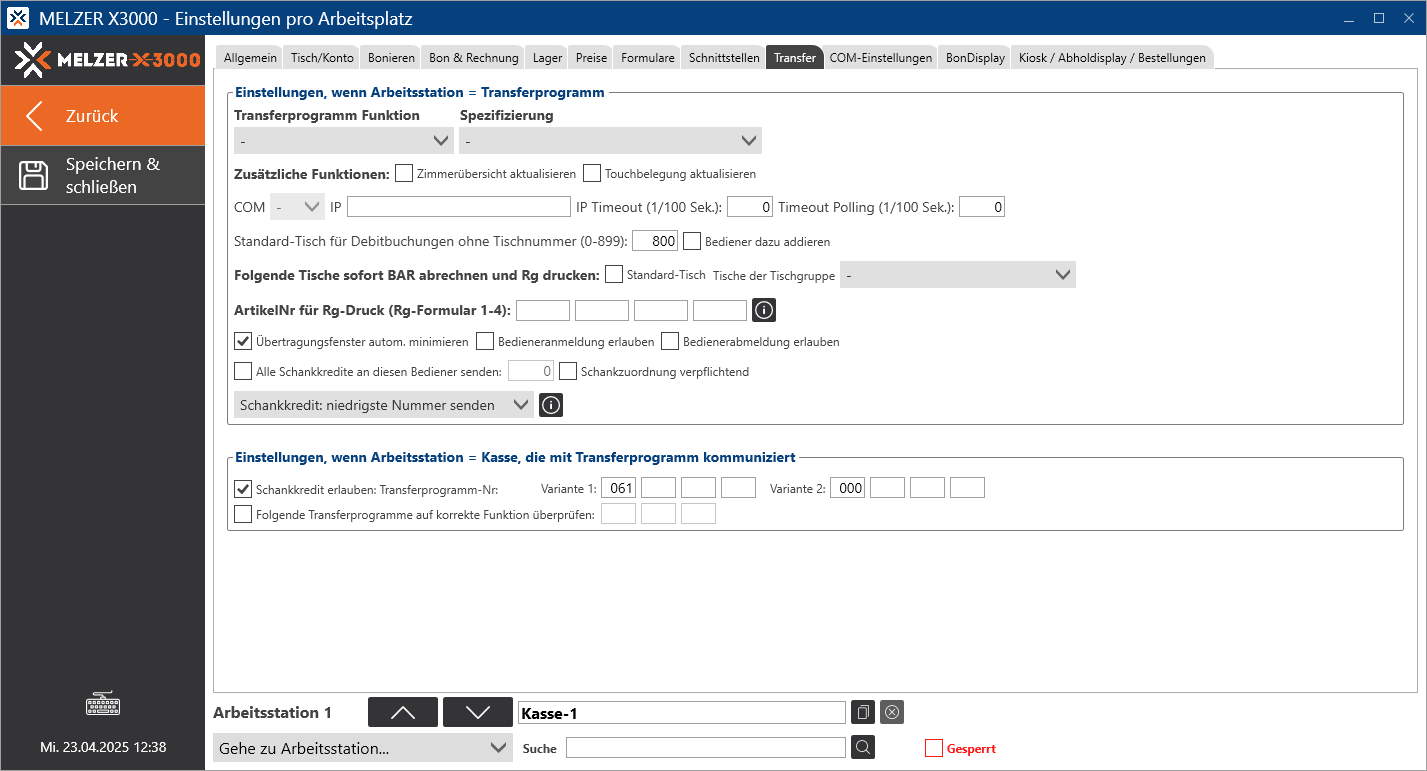Click the app icon in title bar
The height and width of the screenshot is (771, 1427).
(x=19, y=18)
